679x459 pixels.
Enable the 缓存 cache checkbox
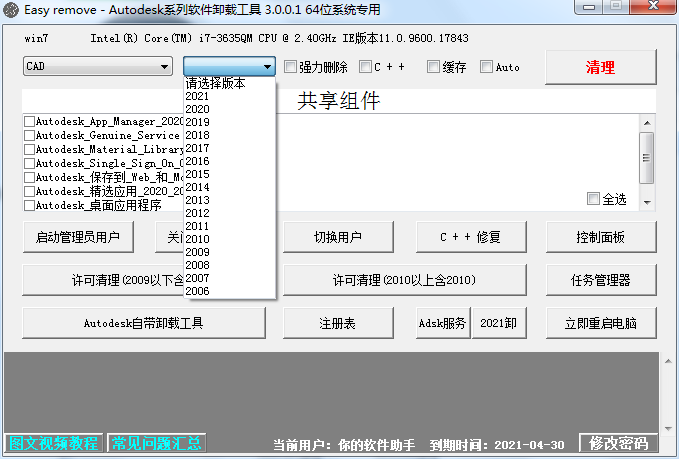tap(433, 67)
